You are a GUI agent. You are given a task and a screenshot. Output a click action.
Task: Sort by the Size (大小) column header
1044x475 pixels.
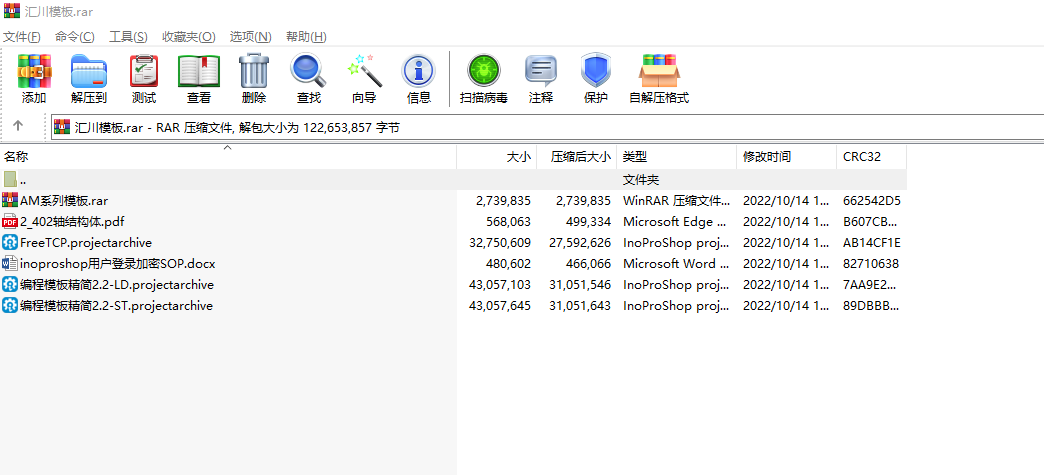coord(518,157)
